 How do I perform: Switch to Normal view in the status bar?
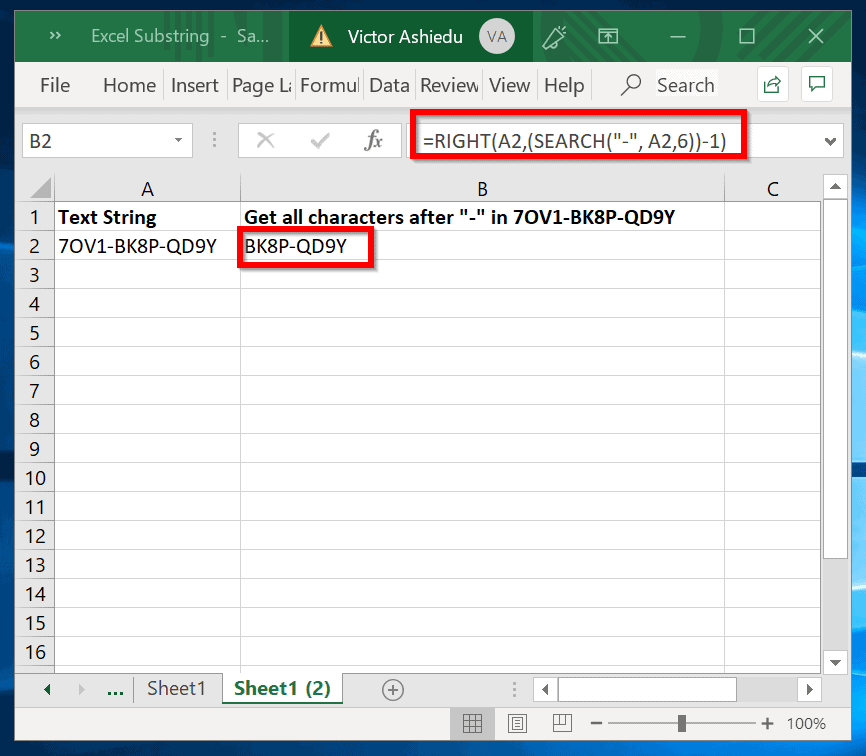[472, 723]
